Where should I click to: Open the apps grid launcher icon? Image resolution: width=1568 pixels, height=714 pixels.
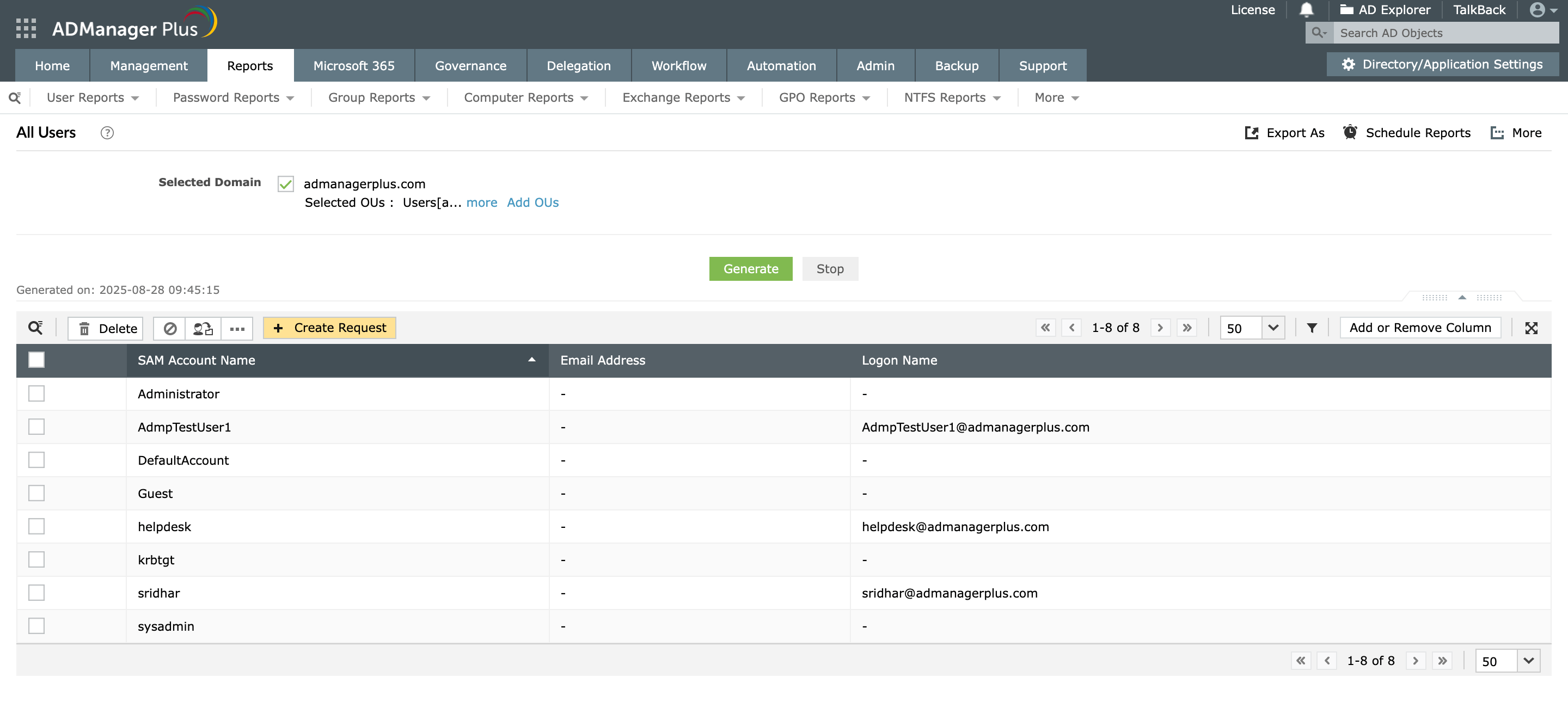(x=26, y=28)
